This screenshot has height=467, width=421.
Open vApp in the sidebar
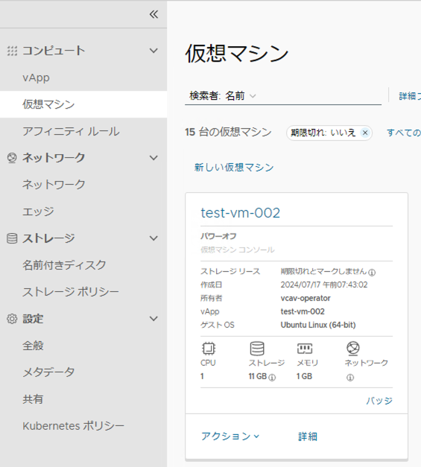[x=36, y=78]
